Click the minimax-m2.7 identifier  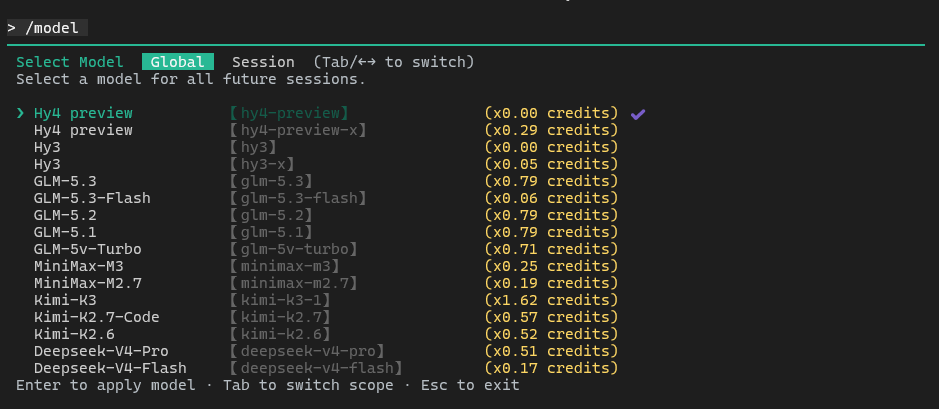click(x=293, y=283)
